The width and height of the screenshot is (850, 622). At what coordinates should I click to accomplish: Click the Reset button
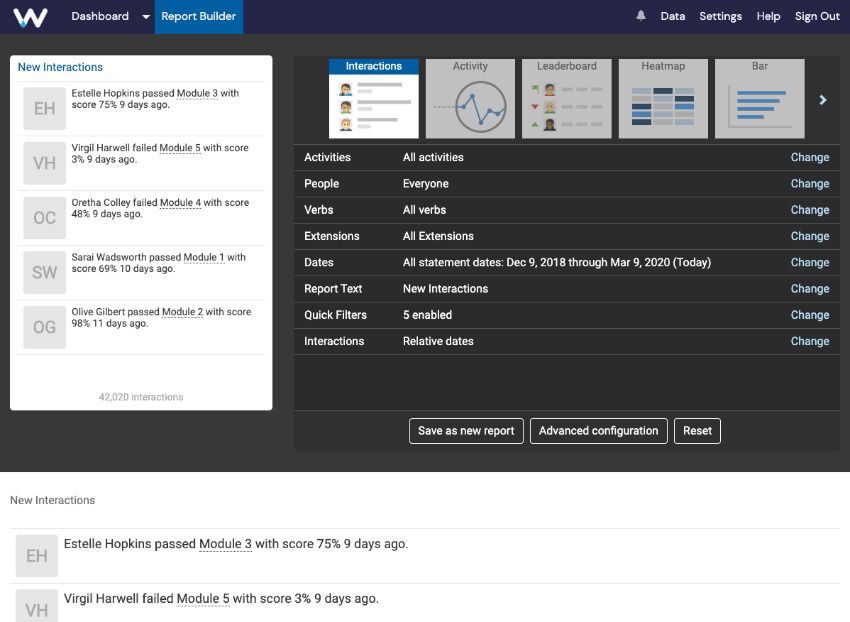pos(697,431)
